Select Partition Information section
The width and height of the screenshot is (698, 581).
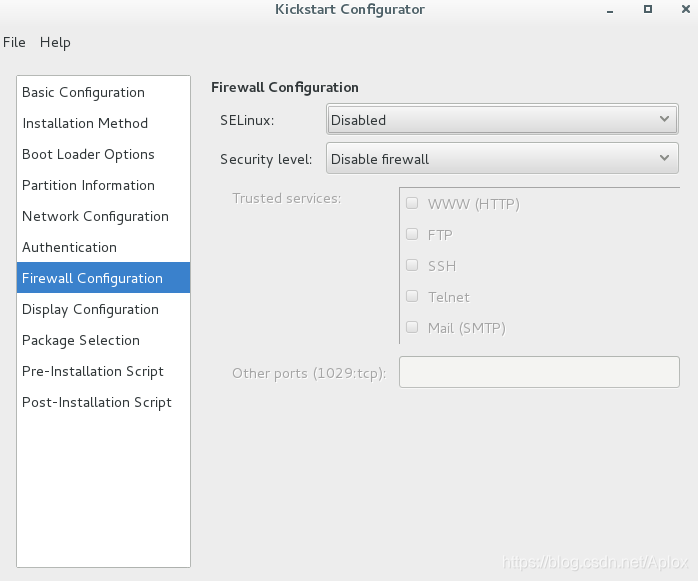[x=103, y=185]
